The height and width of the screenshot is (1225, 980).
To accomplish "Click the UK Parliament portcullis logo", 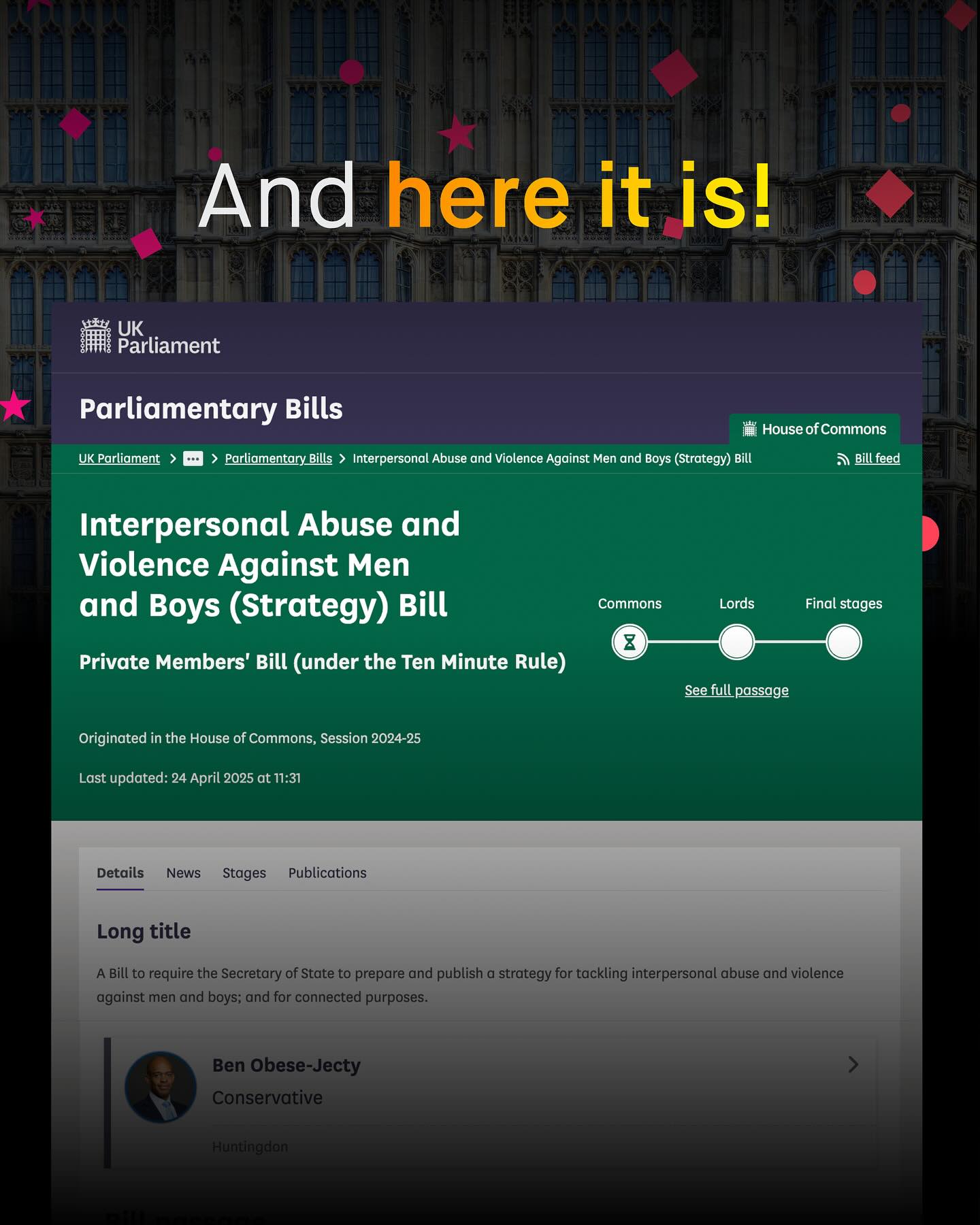I will [95, 336].
